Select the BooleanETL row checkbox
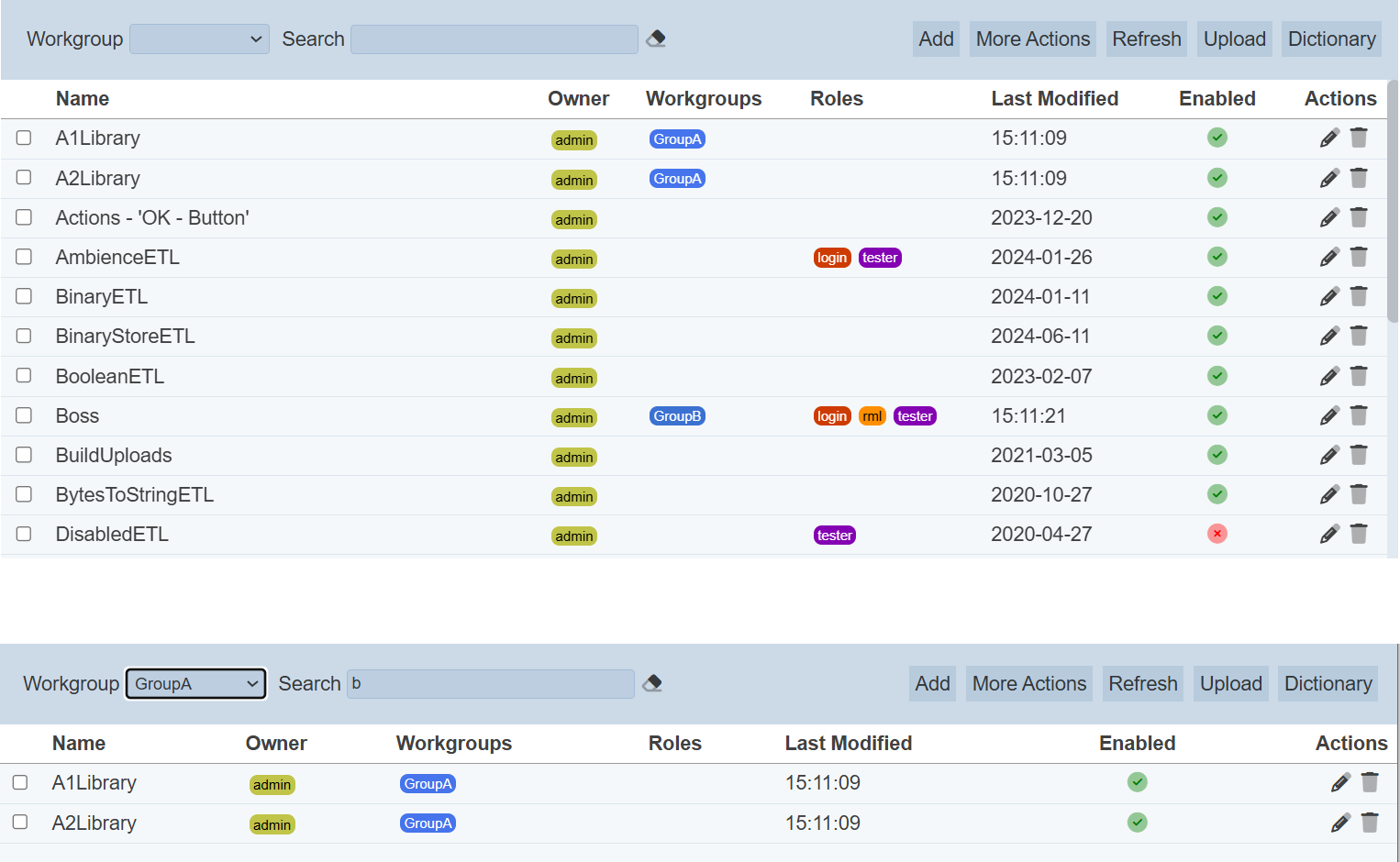This screenshot has width=1400, height=862. [x=24, y=376]
